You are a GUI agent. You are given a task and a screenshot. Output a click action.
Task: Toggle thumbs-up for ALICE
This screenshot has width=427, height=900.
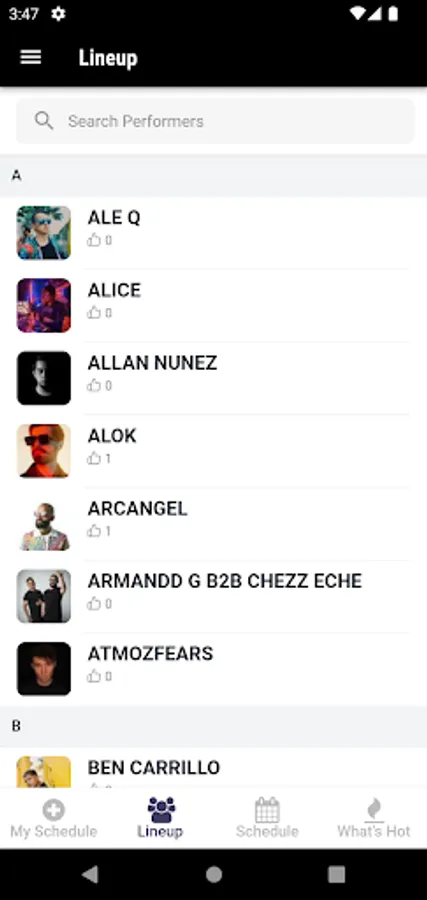click(x=94, y=312)
